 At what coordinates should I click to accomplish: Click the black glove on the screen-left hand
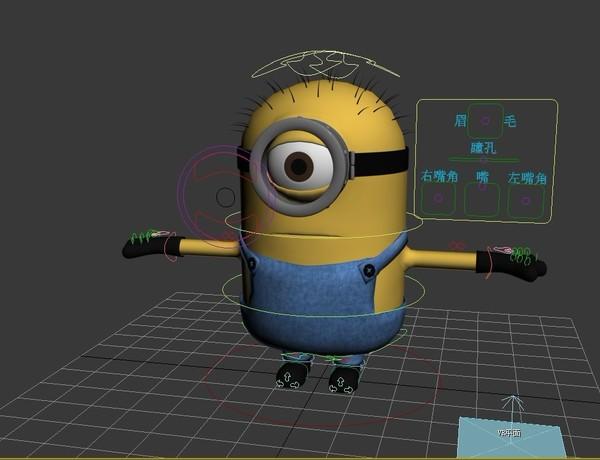click(x=152, y=247)
